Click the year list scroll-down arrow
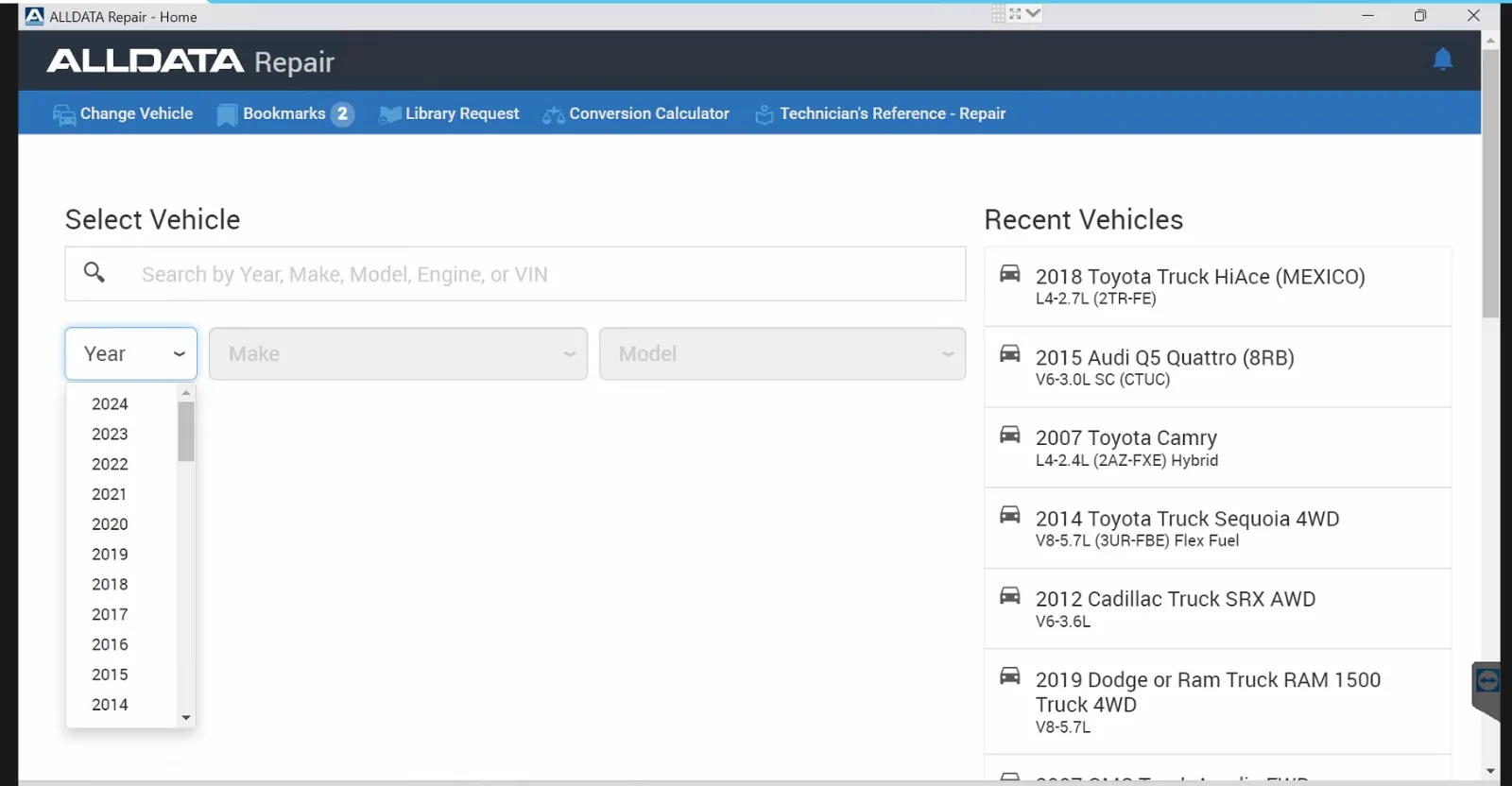 click(x=186, y=718)
